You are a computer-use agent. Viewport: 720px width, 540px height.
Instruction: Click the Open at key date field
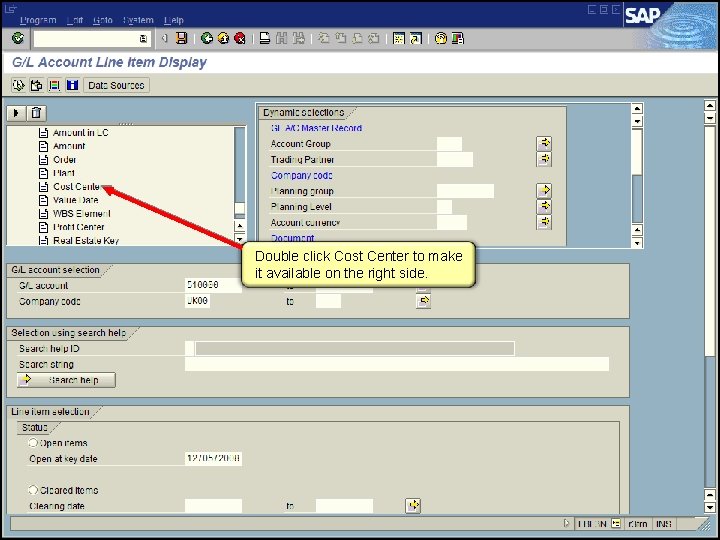213,458
